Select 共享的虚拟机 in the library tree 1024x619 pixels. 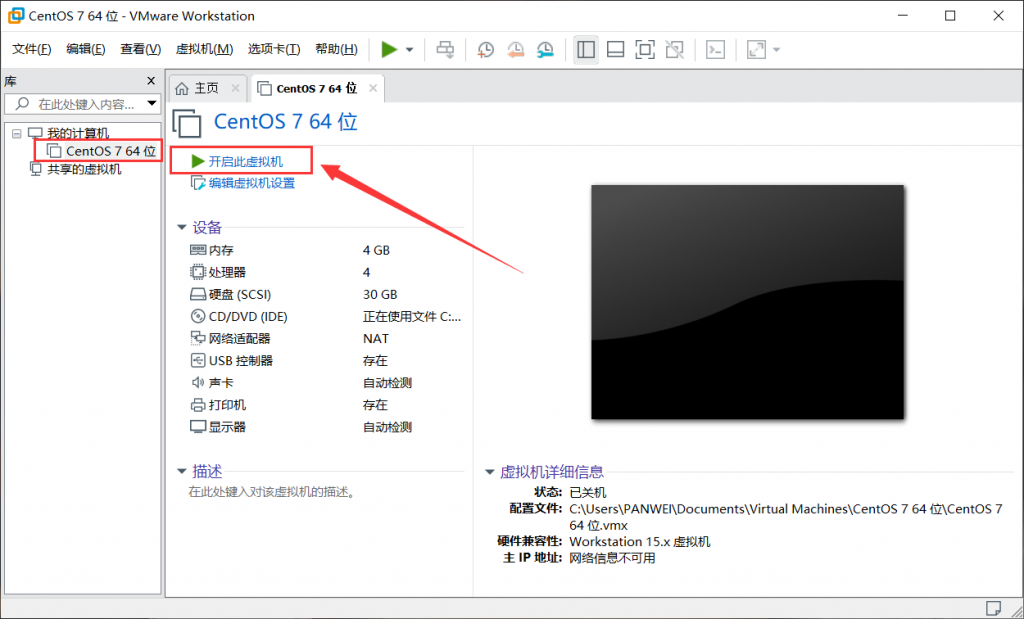84,169
